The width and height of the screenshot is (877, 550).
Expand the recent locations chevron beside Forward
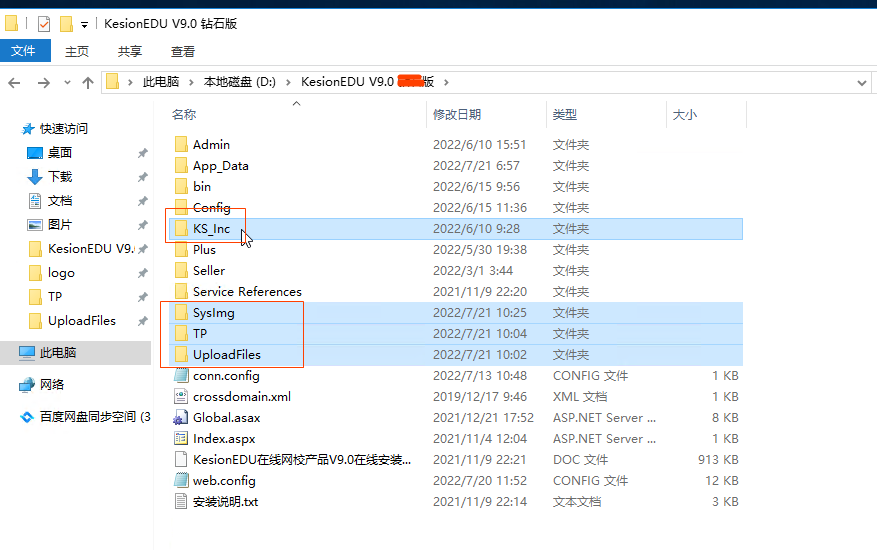(66, 83)
